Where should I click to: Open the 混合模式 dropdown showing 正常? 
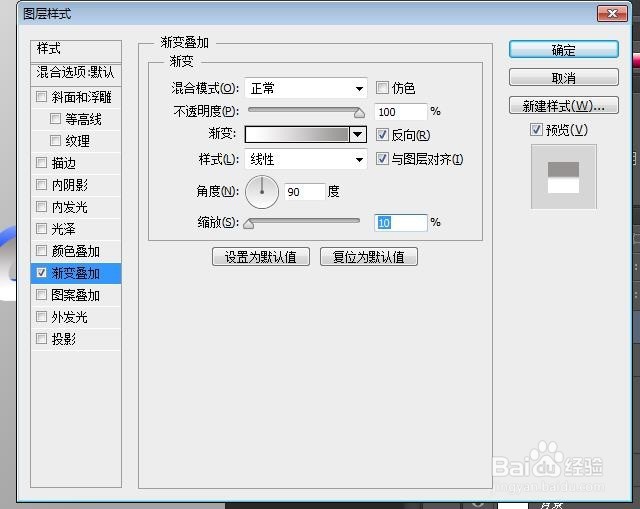click(x=306, y=88)
